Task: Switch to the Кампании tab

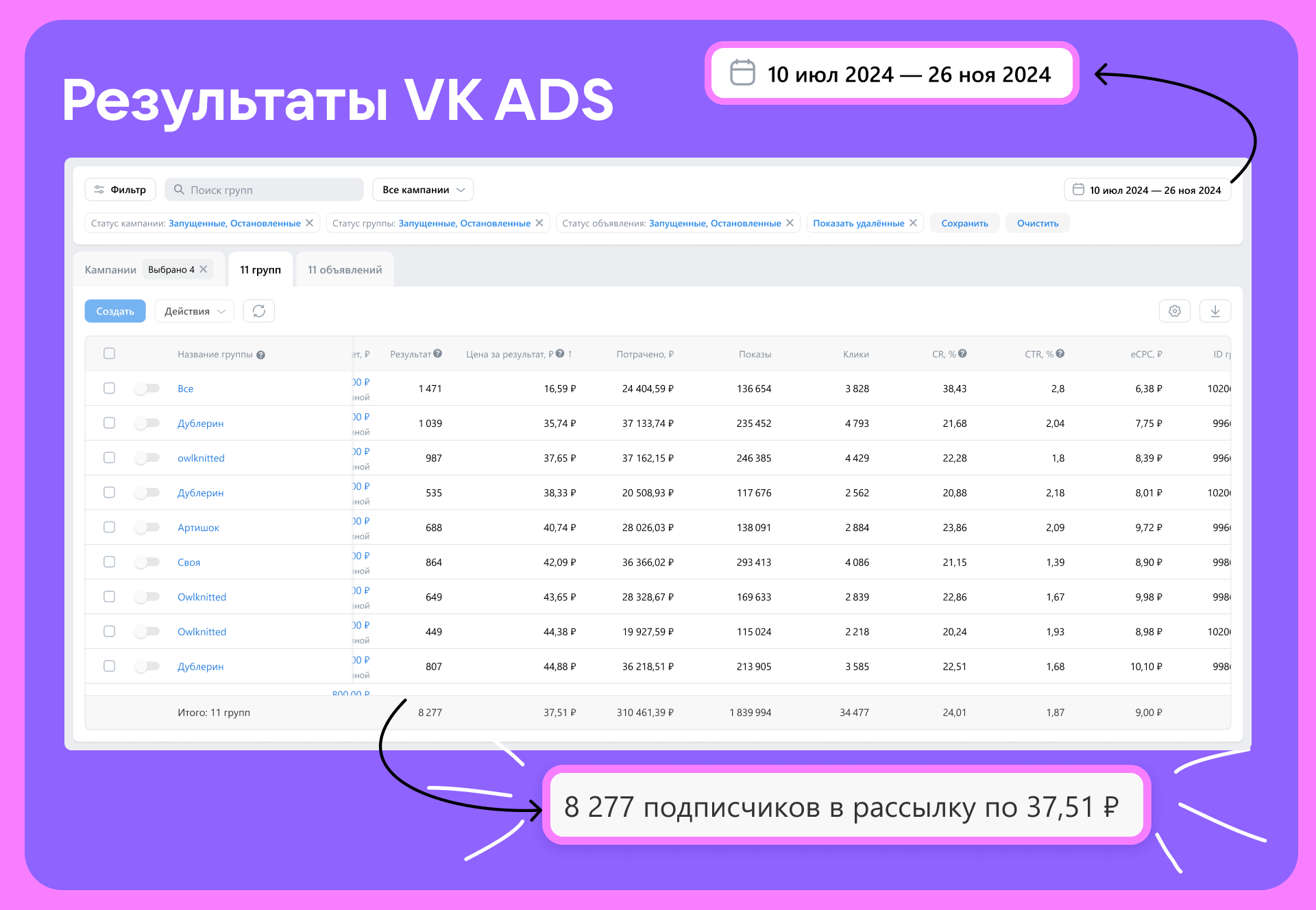Action: pyautogui.click(x=110, y=269)
